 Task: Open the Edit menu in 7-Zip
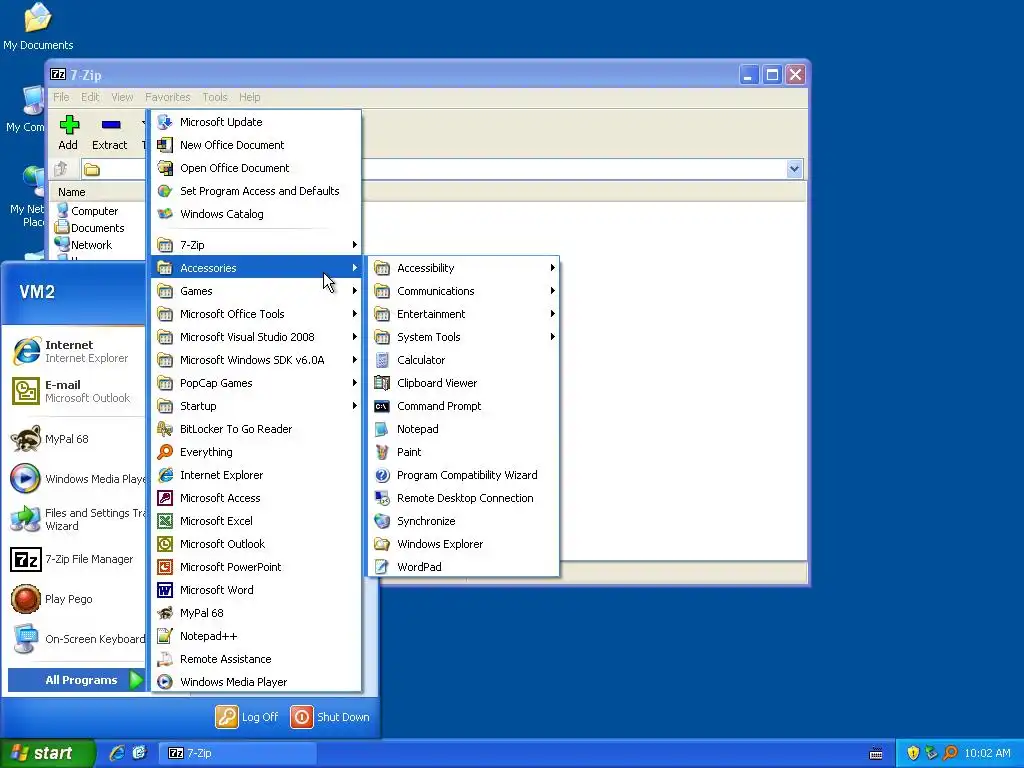90,97
